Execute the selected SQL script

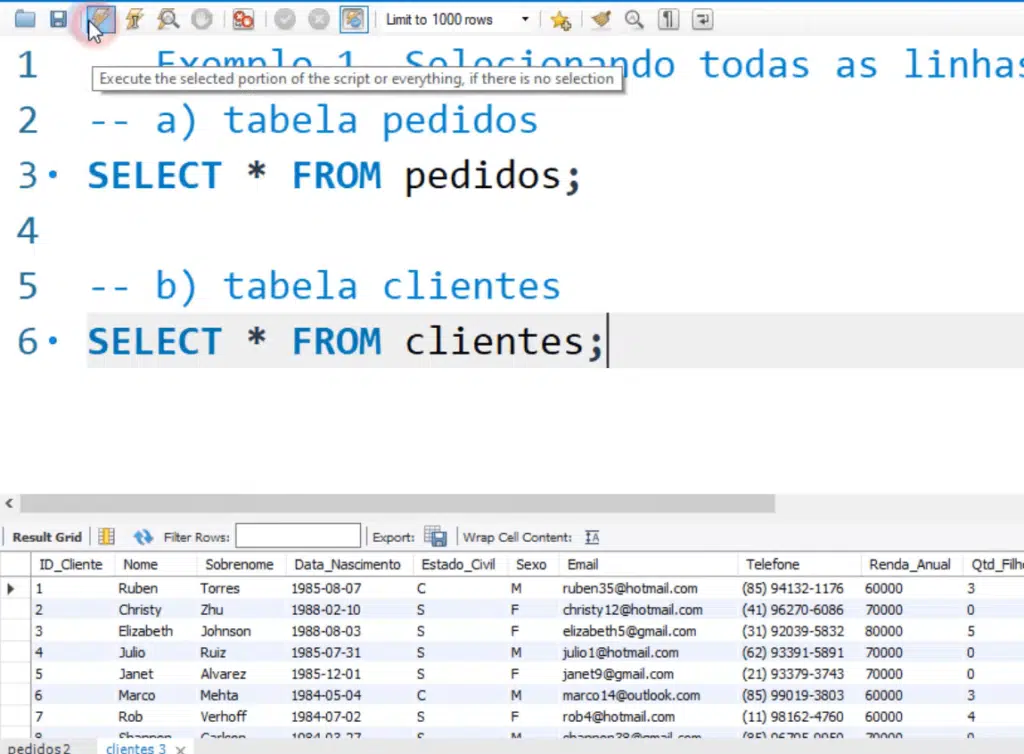(98, 19)
